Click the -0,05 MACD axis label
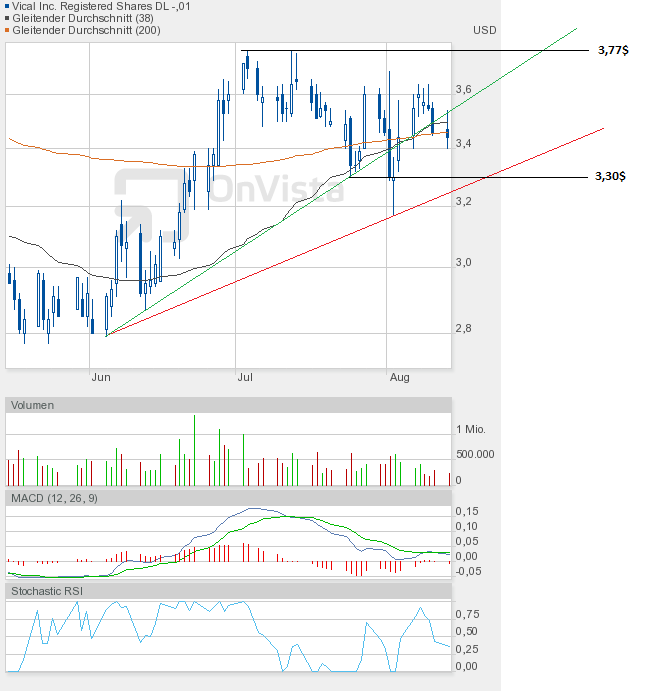Image resolution: width=660 pixels, height=691 pixels. (468, 571)
